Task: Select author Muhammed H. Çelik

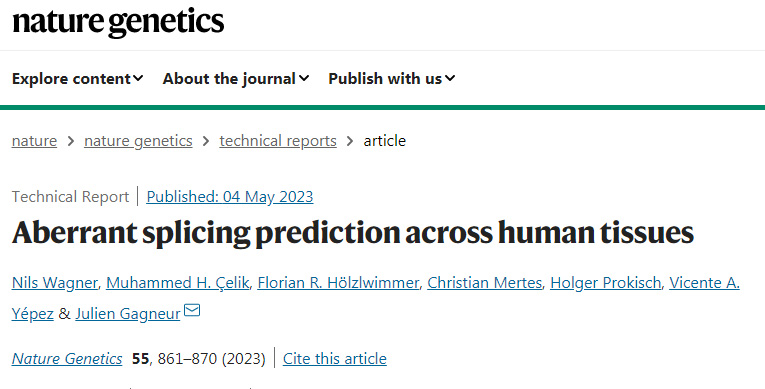Action: point(178,283)
